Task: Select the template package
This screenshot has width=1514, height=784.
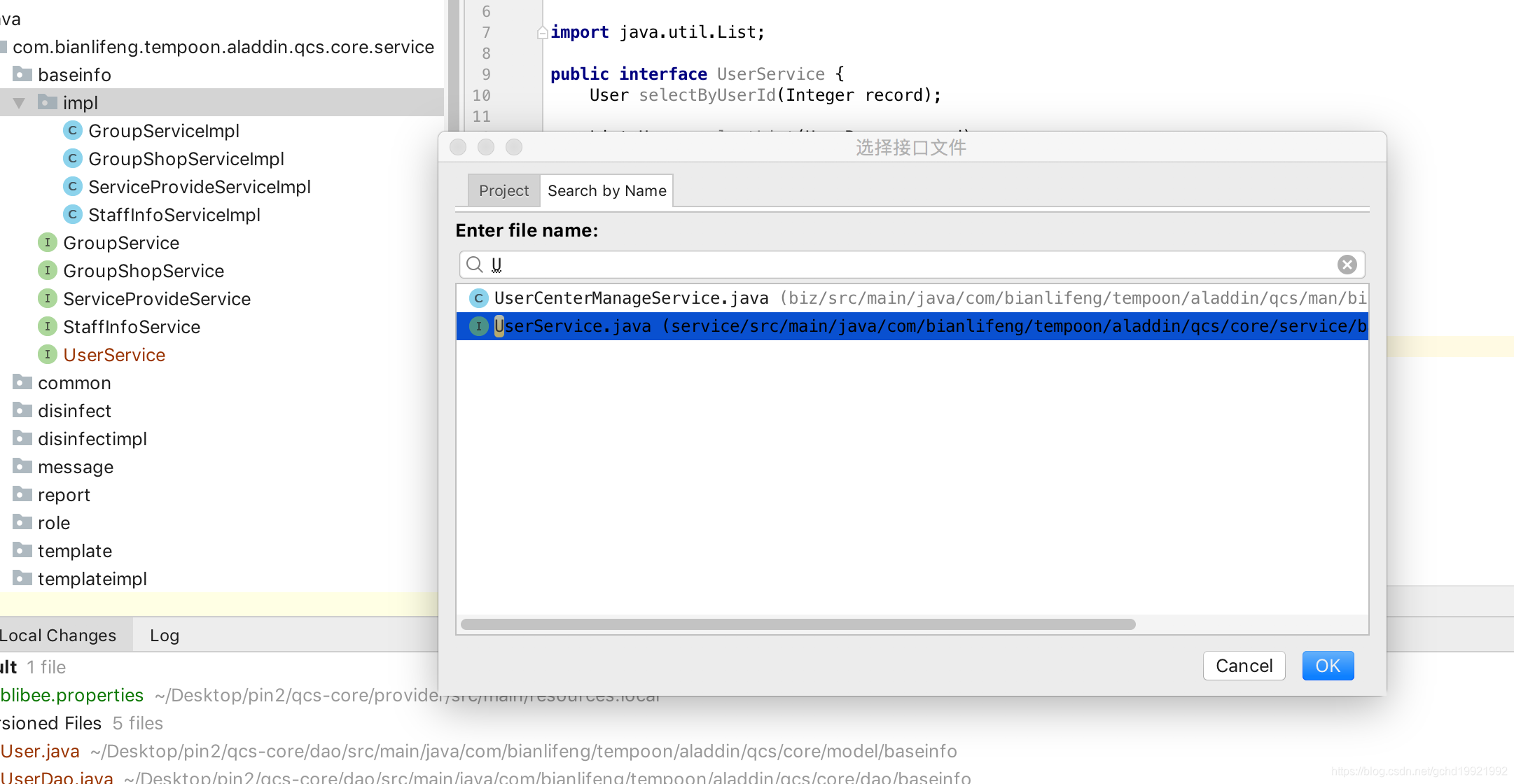Action: pyautogui.click(x=75, y=551)
